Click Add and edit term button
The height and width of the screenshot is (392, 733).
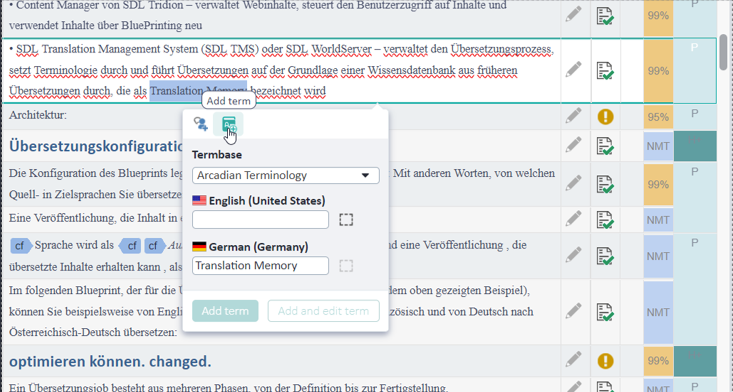(x=323, y=311)
